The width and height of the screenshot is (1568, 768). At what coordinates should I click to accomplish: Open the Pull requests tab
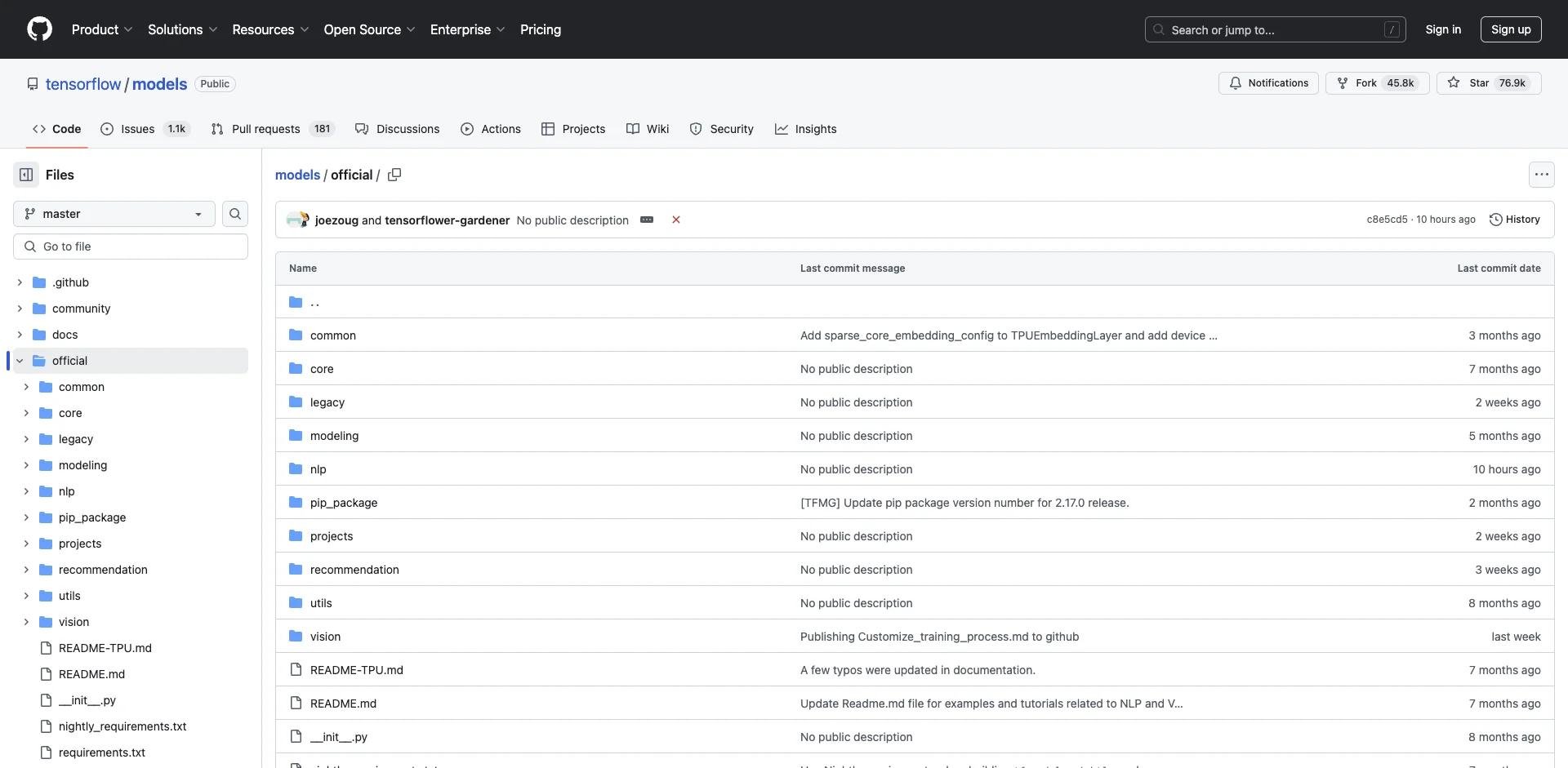(273, 129)
